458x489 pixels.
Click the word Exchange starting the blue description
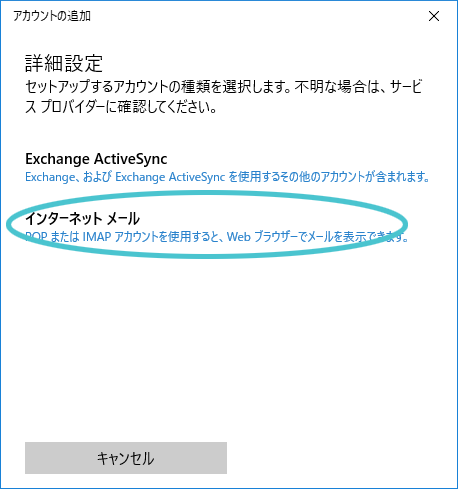50,177
